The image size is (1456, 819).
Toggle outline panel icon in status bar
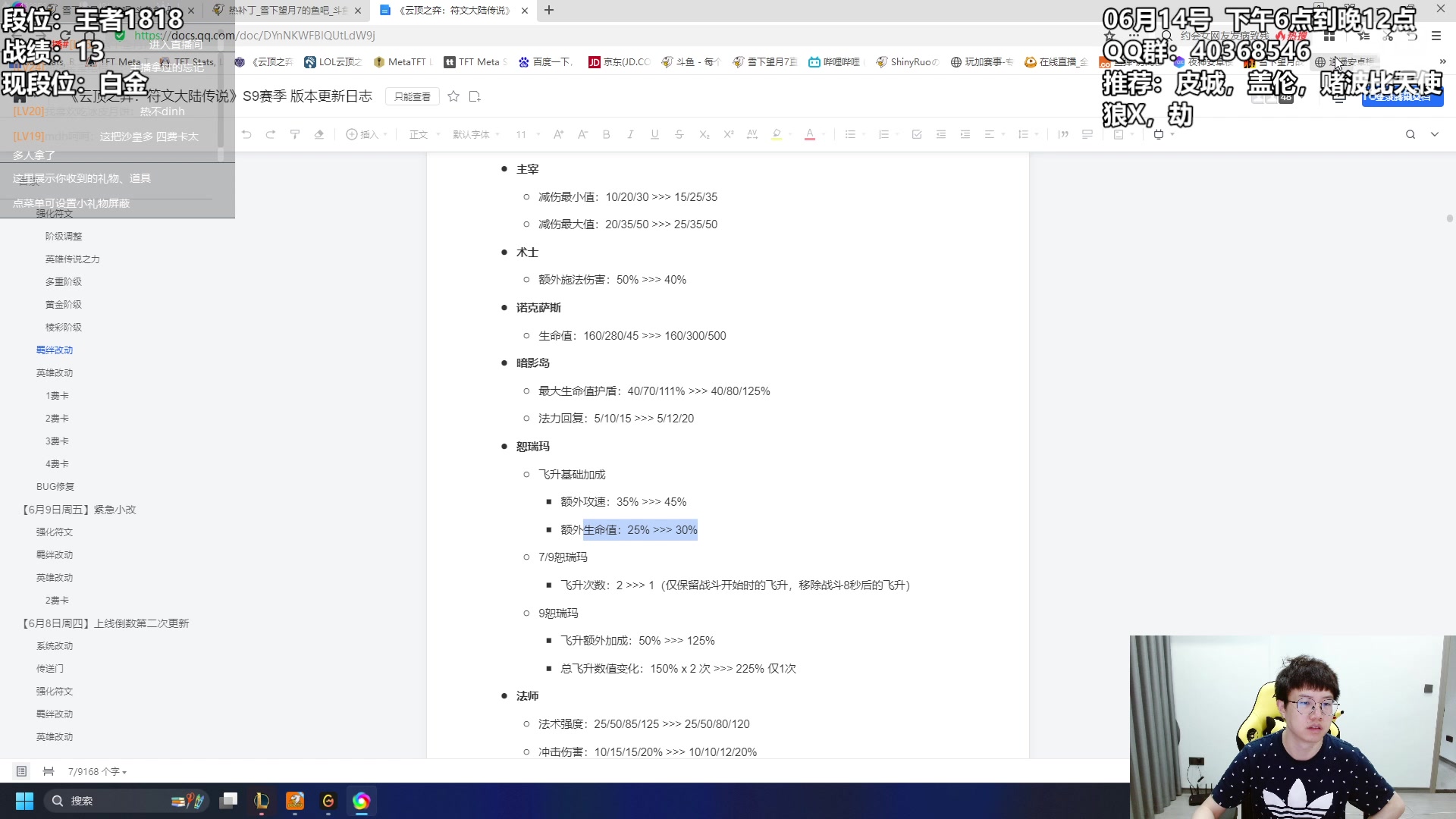(x=21, y=771)
